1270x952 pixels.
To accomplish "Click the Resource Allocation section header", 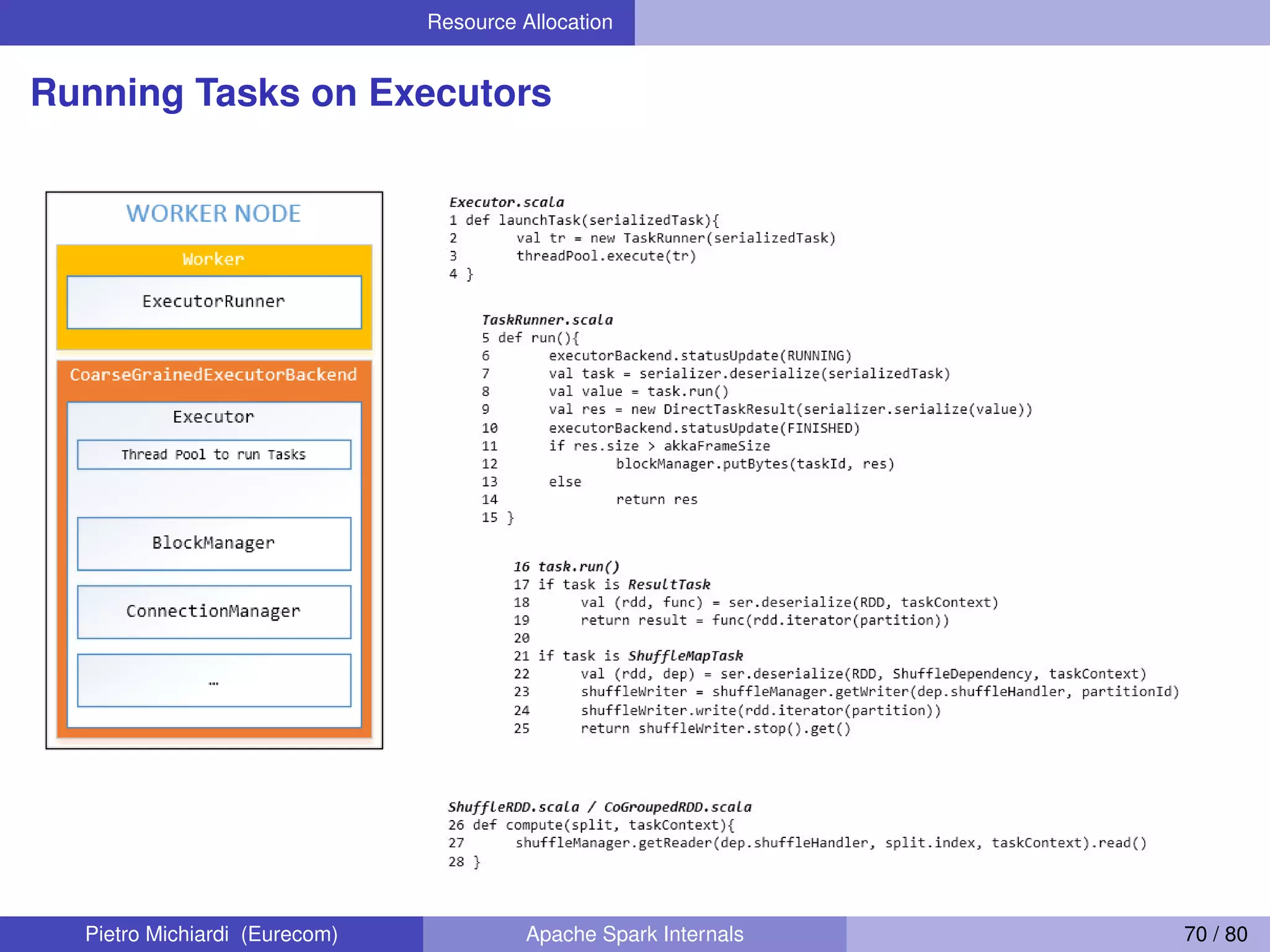I will (x=519, y=22).
